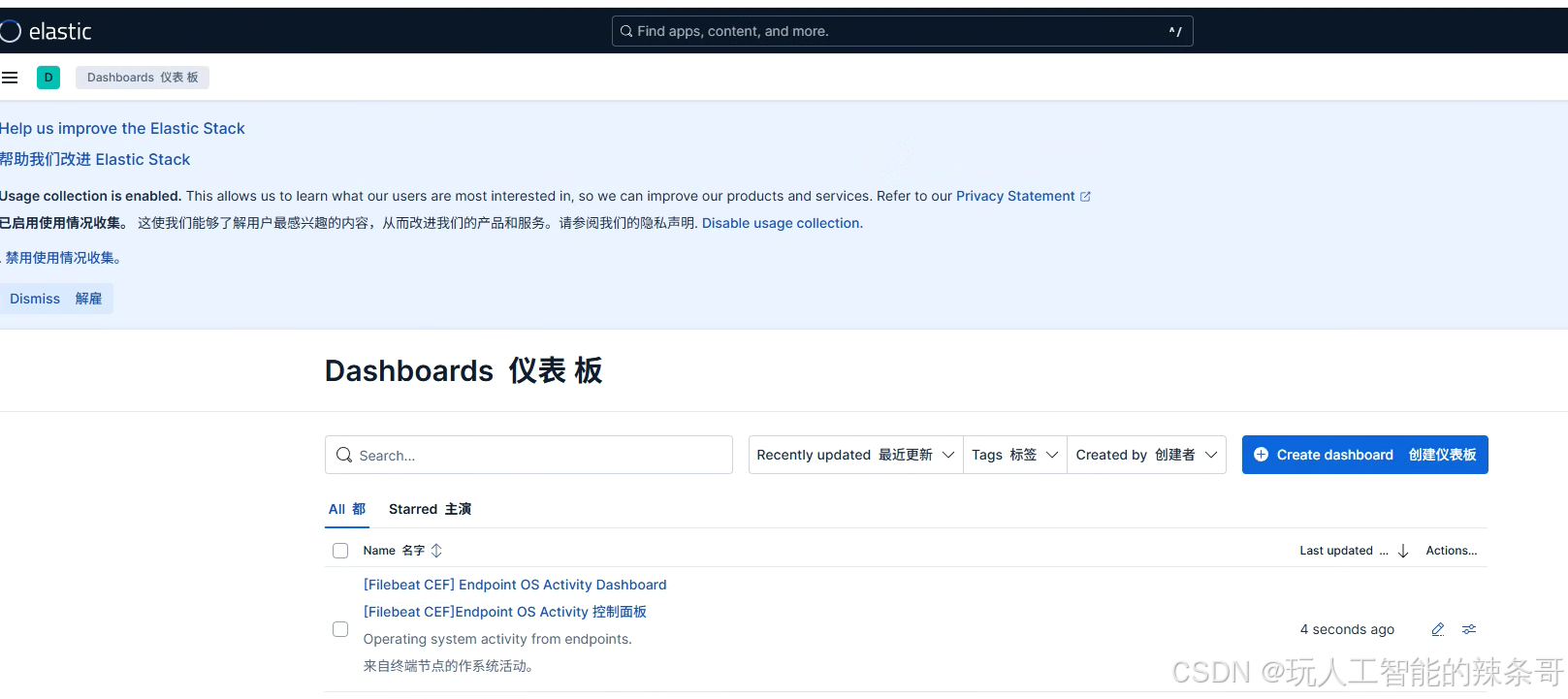The width and height of the screenshot is (1568, 699).
Task: Check the Filebeat CEF Endpoint OS Activity row checkbox
Action: [340, 629]
